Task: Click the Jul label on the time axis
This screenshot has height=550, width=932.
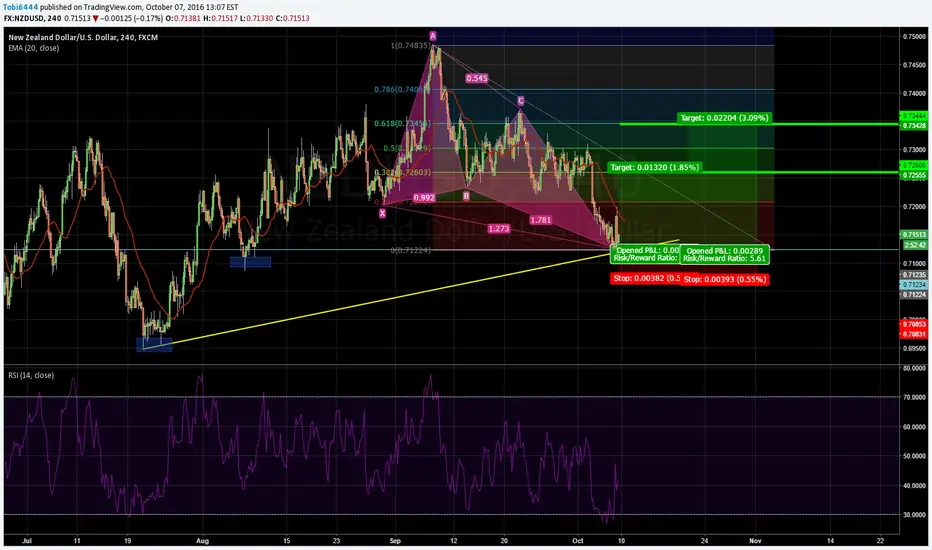Action: [26, 540]
